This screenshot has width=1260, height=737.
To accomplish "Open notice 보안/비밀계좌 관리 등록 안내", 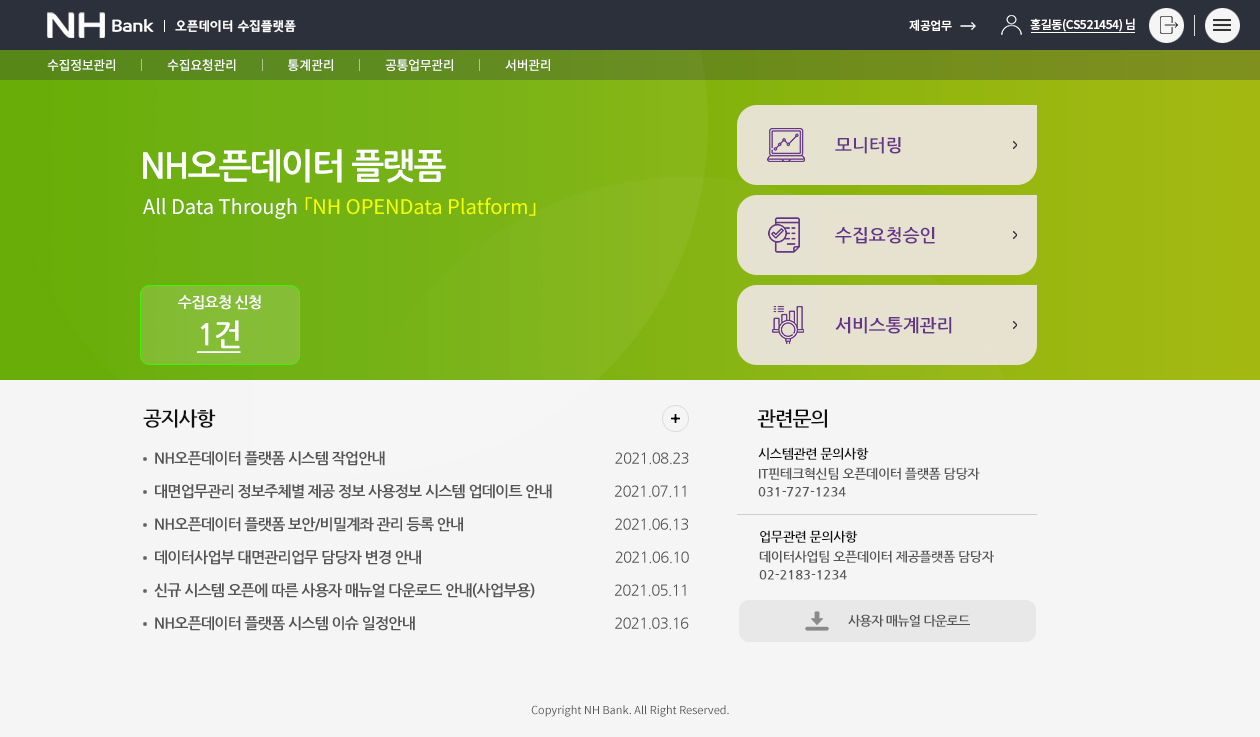I will pos(309,524).
